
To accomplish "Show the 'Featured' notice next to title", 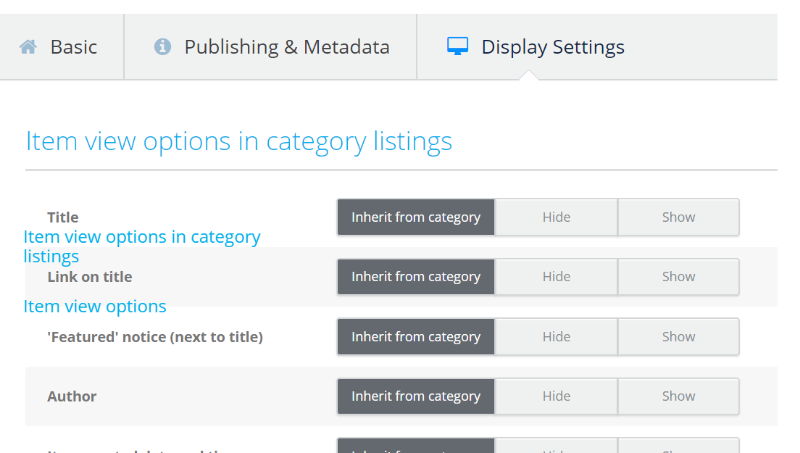I will [679, 337].
